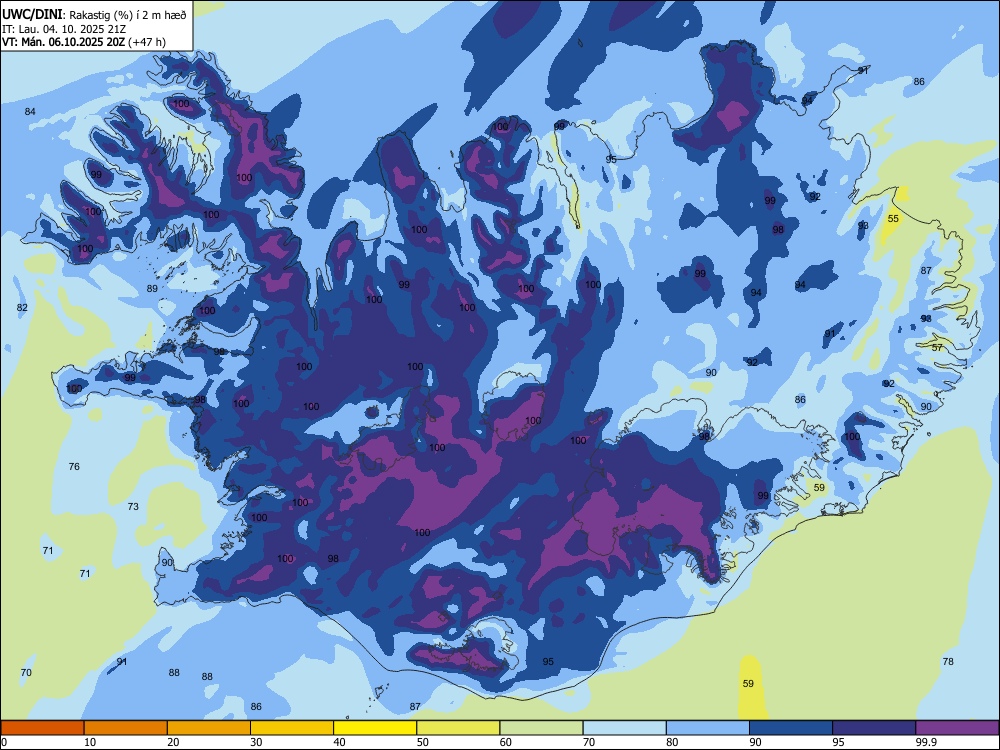The height and width of the screenshot is (750, 1000).
Task: Select the pale yellow 50–60 legend swatch
Action: click(459, 728)
